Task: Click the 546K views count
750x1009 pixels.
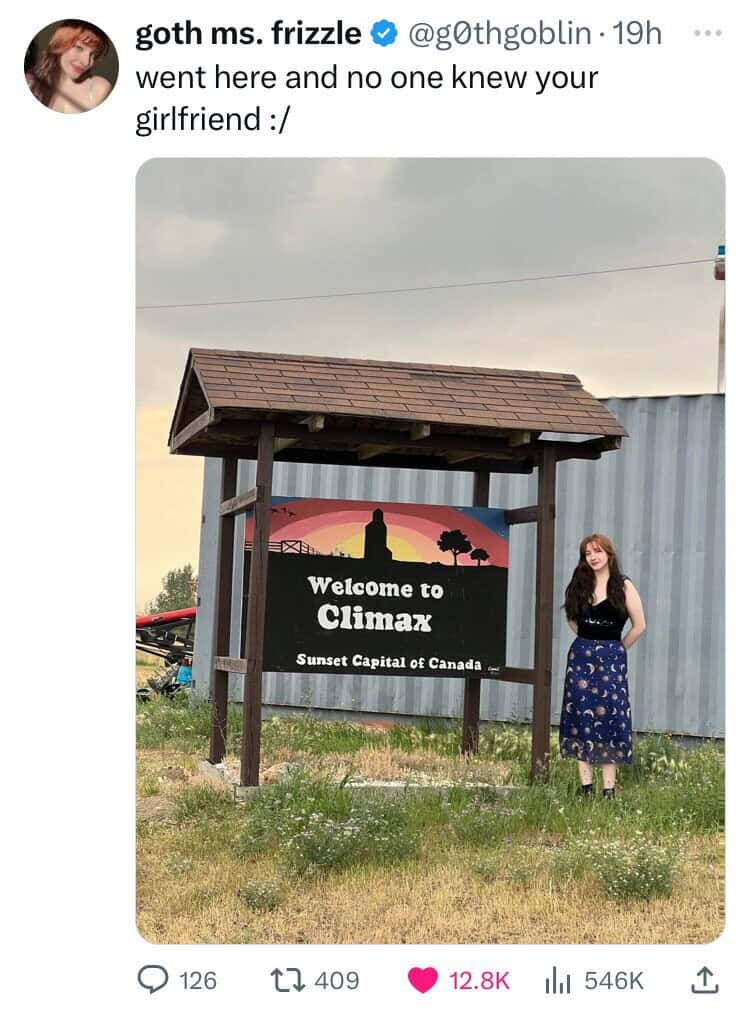Action: [x=614, y=980]
